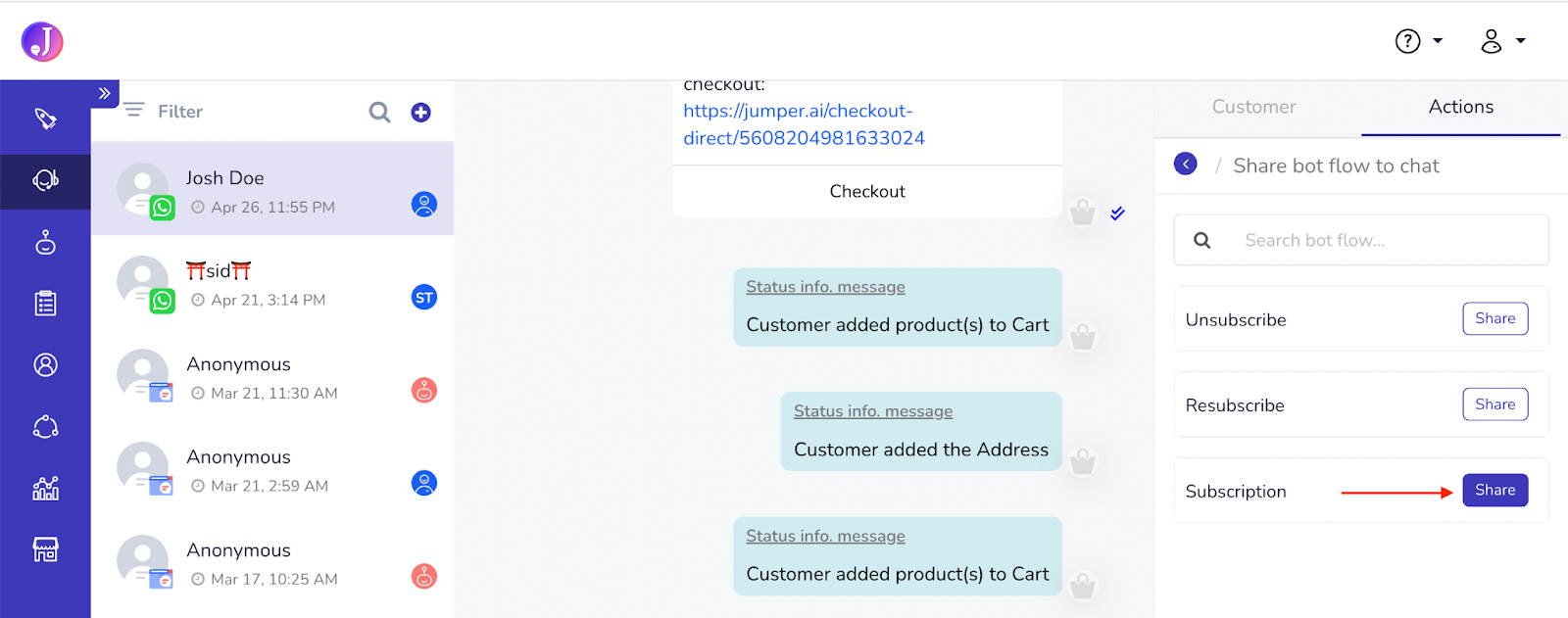Share the Subscription bot flow
Screen dimensions: 1568x618
tap(1494, 490)
